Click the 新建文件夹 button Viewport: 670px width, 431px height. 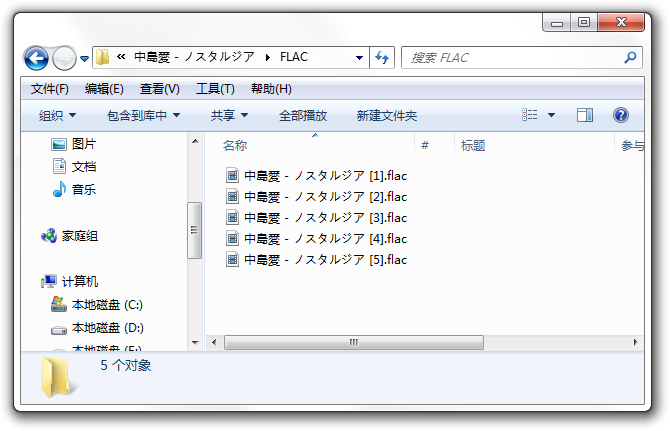pos(387,116)
